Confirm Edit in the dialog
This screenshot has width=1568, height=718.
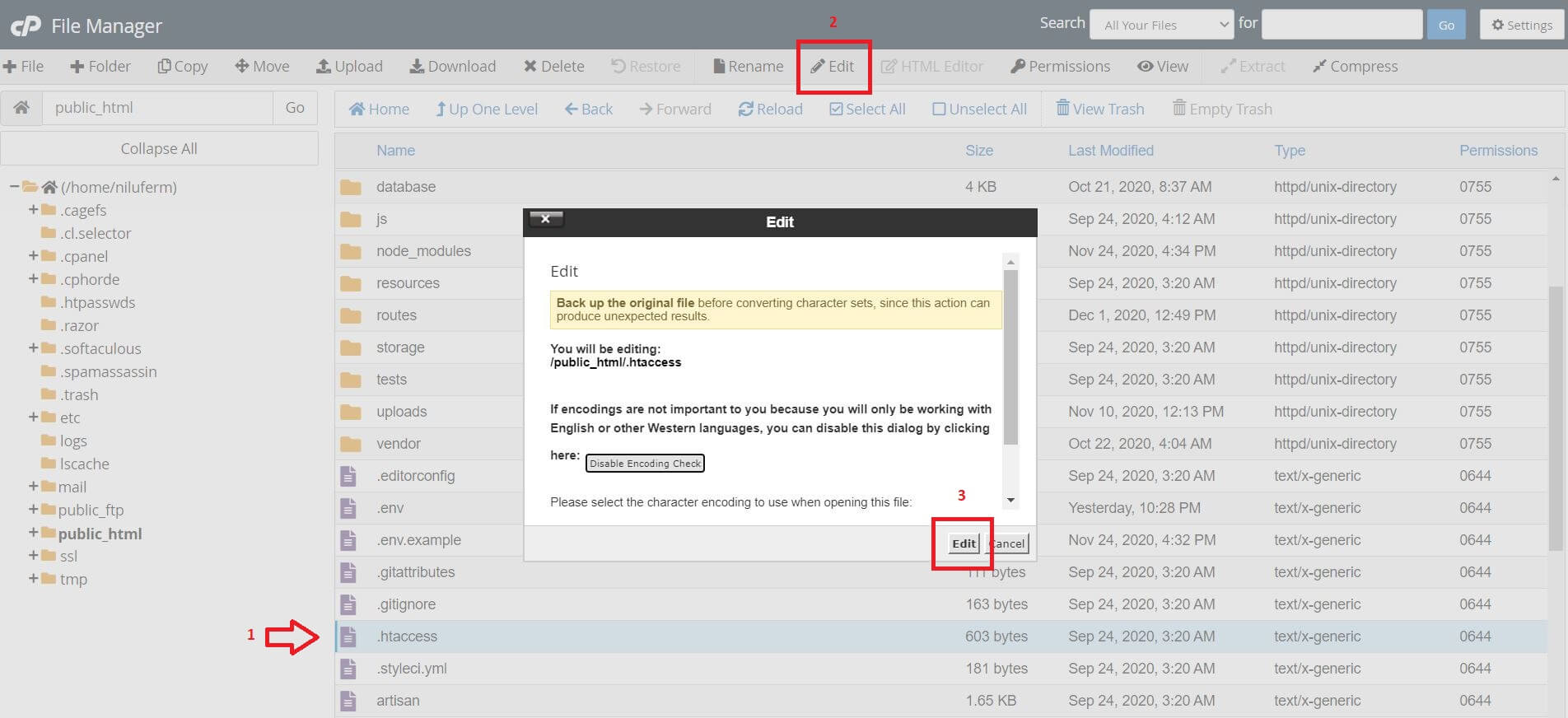(x=964, y=543)
